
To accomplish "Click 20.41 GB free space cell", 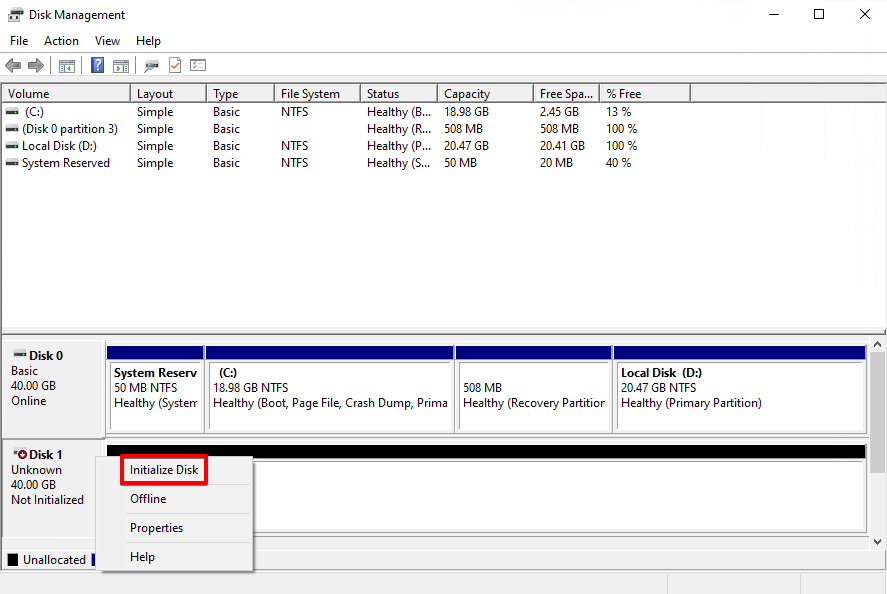I will tap(562, 146).
